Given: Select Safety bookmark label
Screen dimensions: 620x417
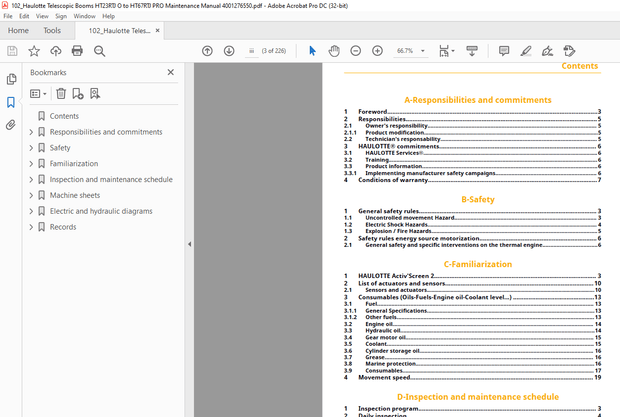Looking at the screenshot, I should (60, 148).
